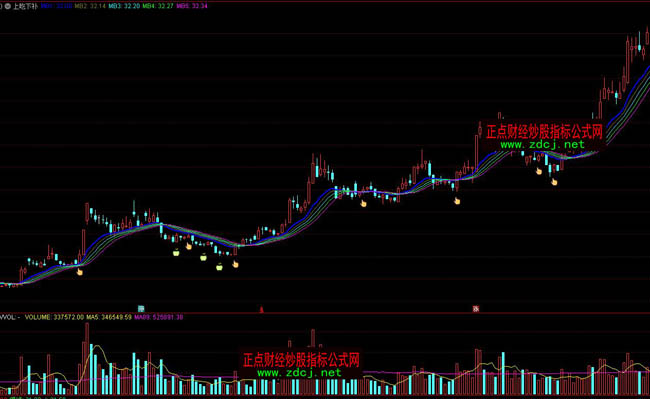650x399 pixels.
Task: Click the leftmost hand signal under the candles
Action: tap(80, 272)
